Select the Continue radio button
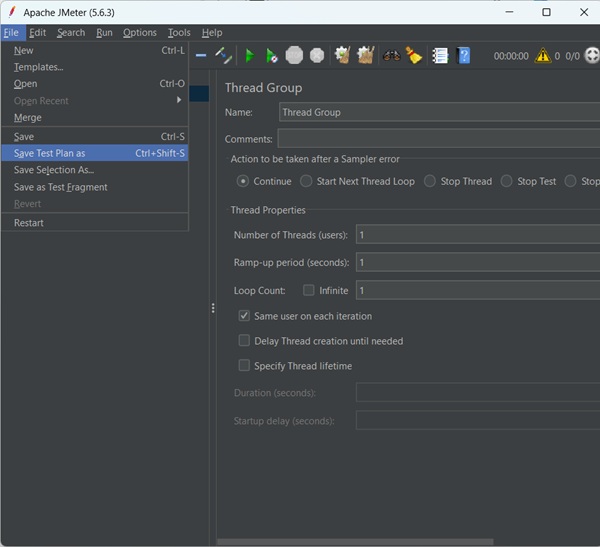The width and height of the screenshot is (600, 547). 243,181
